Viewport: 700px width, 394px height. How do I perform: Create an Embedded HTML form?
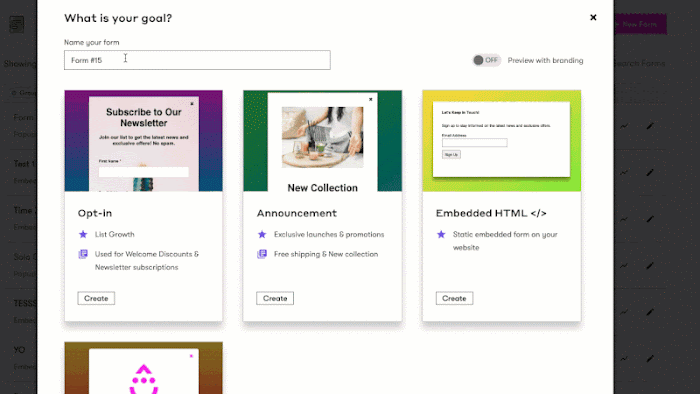pyautogui.click(x=454, y=298)
